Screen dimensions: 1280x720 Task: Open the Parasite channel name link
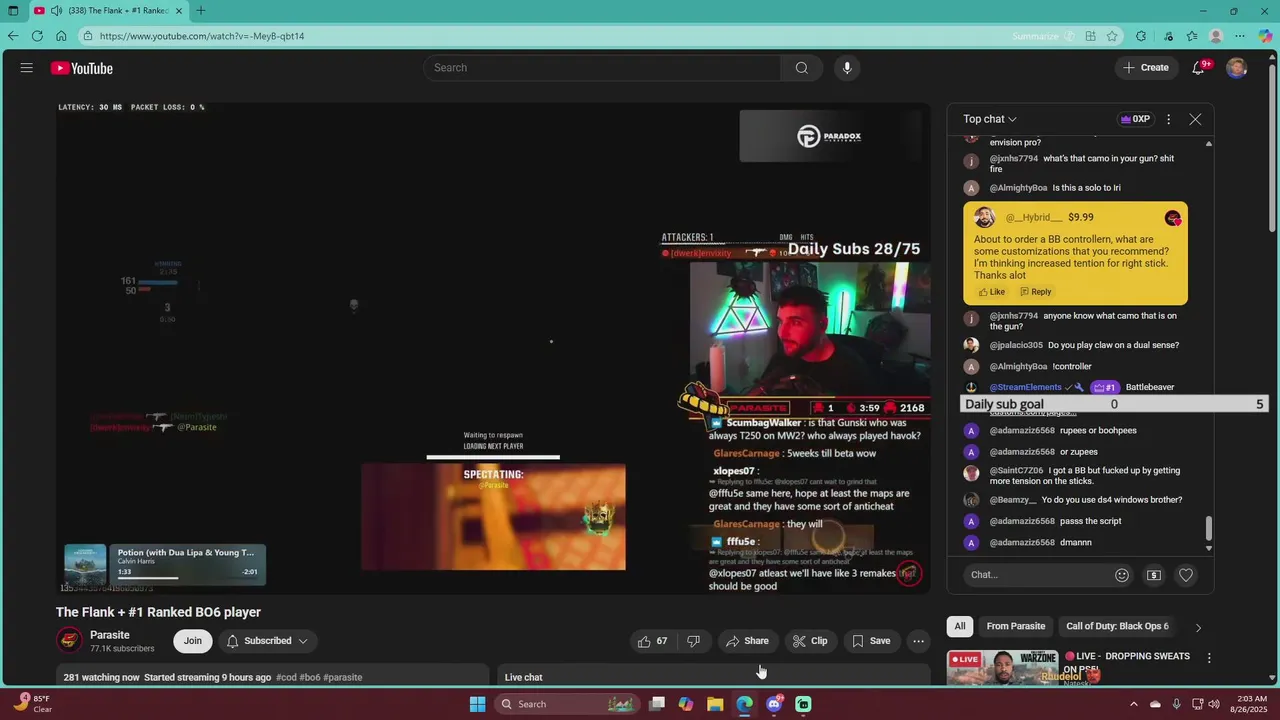point(110,635)
